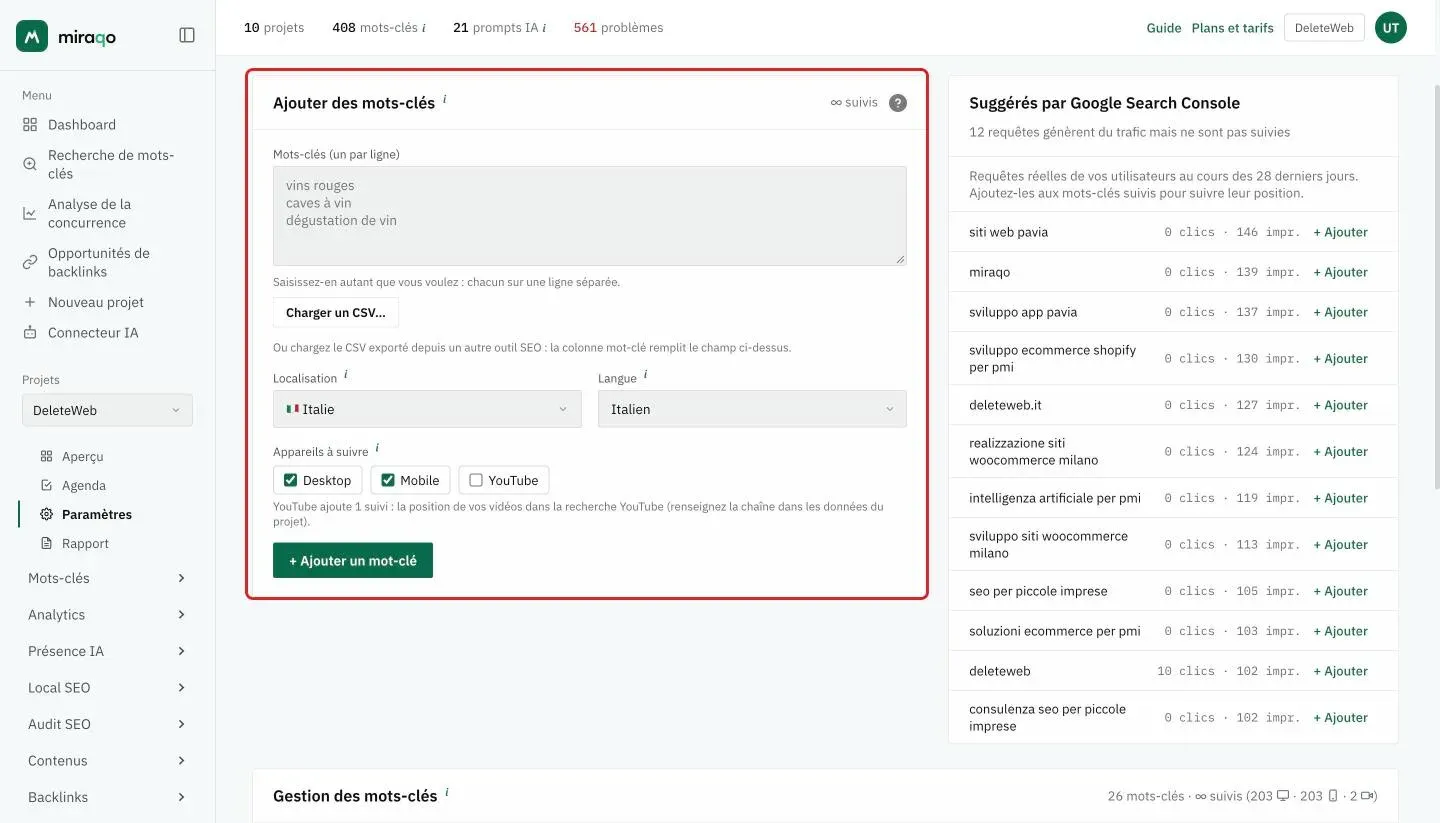Viewport: 1440px width, 823px height.
Task: Click the Recherche de mots-clés search icon
Action: click(x=30, y=164)
